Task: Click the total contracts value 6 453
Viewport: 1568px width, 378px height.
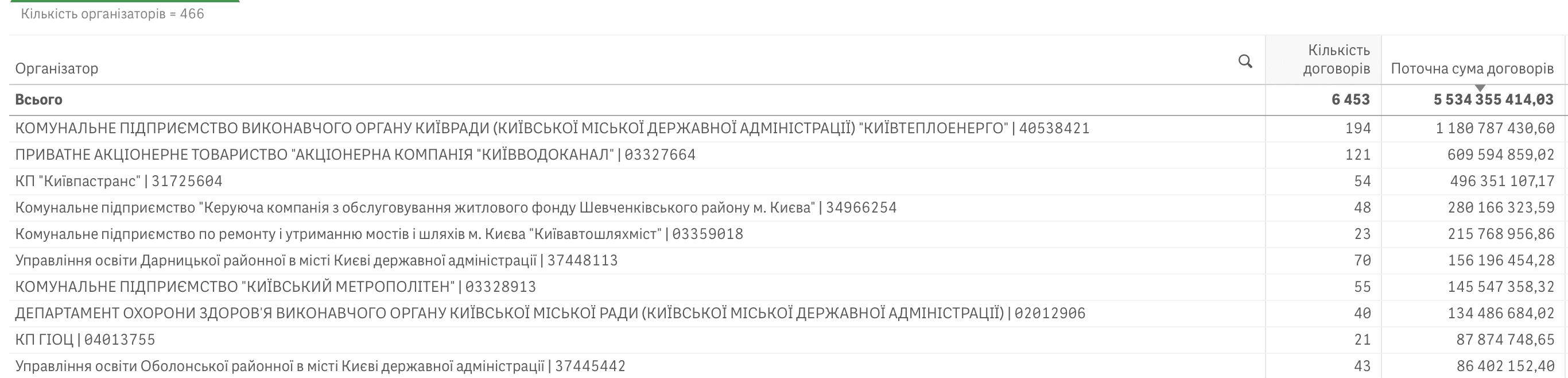Action: coord(1350,99)
